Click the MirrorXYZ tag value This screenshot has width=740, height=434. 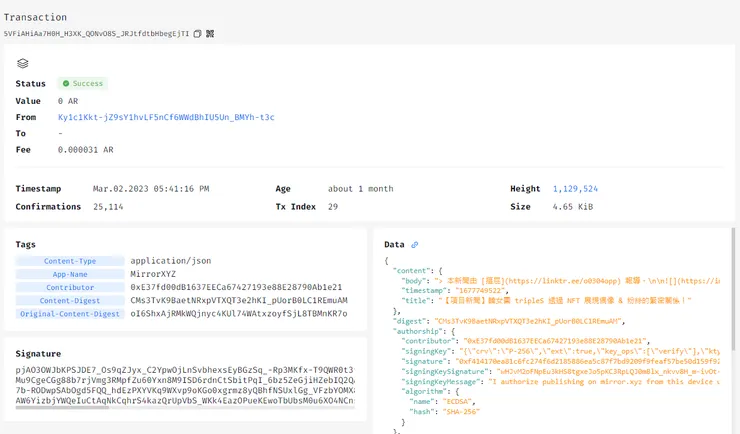click(154, 274)
